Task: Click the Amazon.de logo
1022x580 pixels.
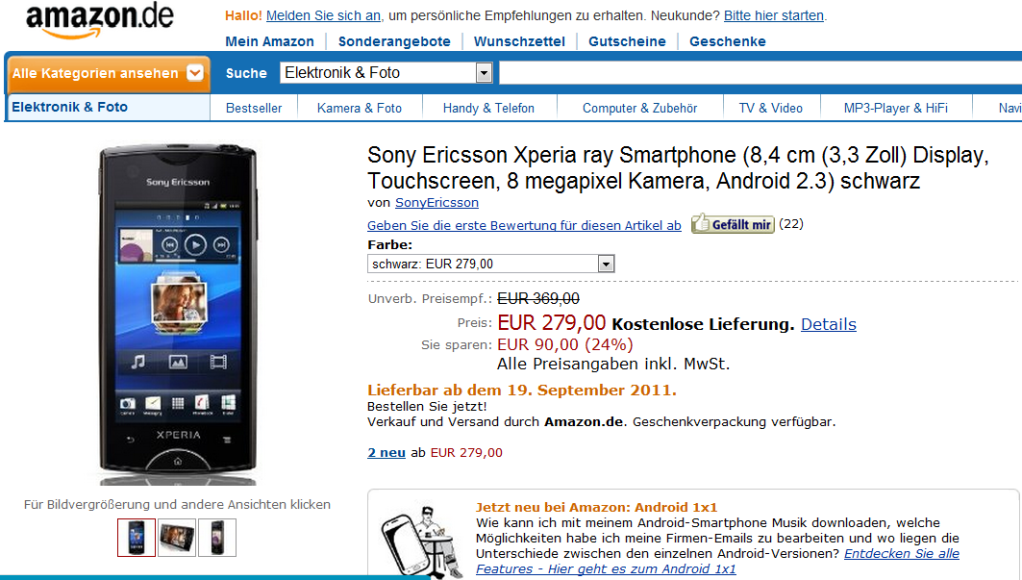Action: 100,21
